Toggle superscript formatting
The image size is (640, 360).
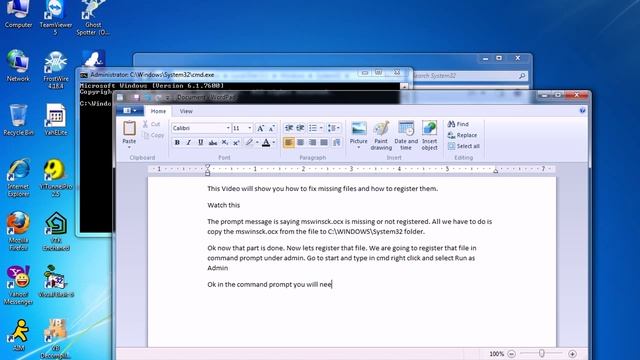point(236,142)
